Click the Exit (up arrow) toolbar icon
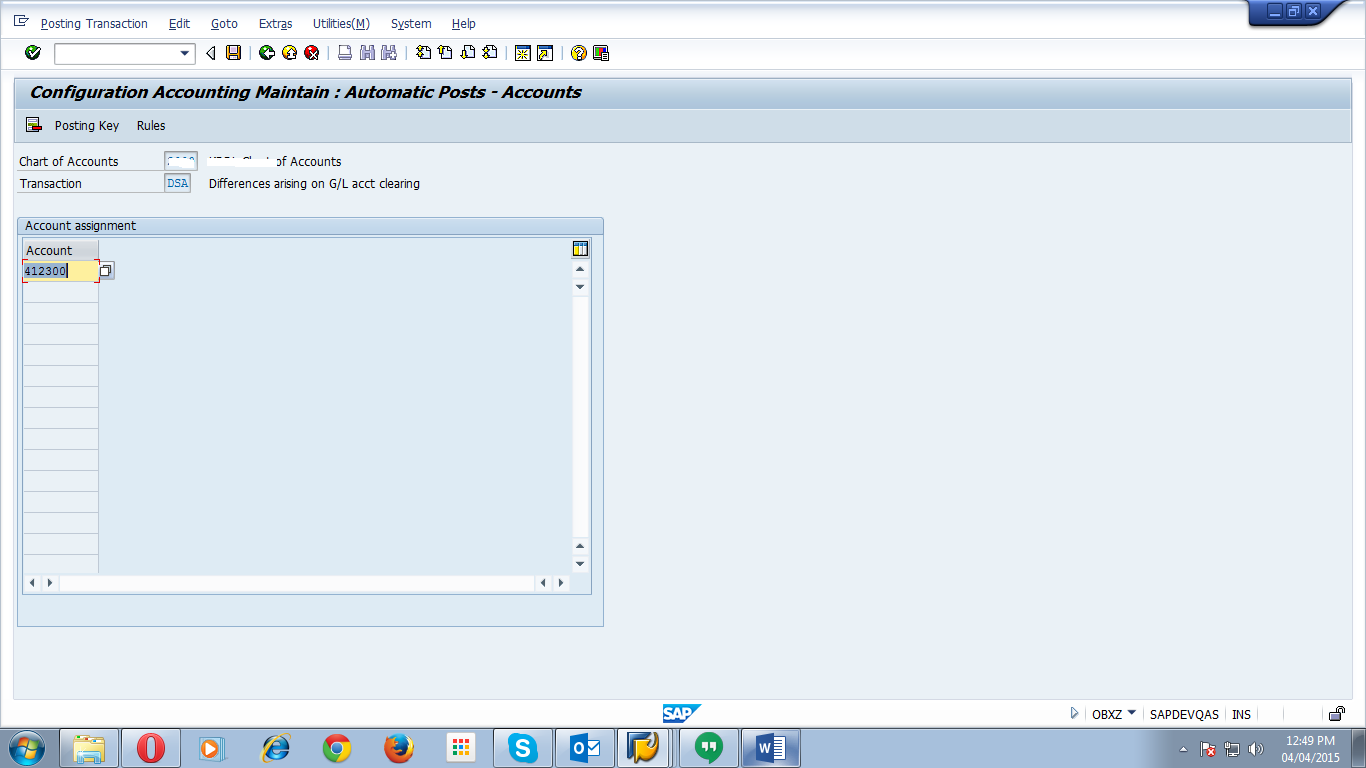Image resolution: width=1366 pixels, height=768 pixels. coord(288,52)
